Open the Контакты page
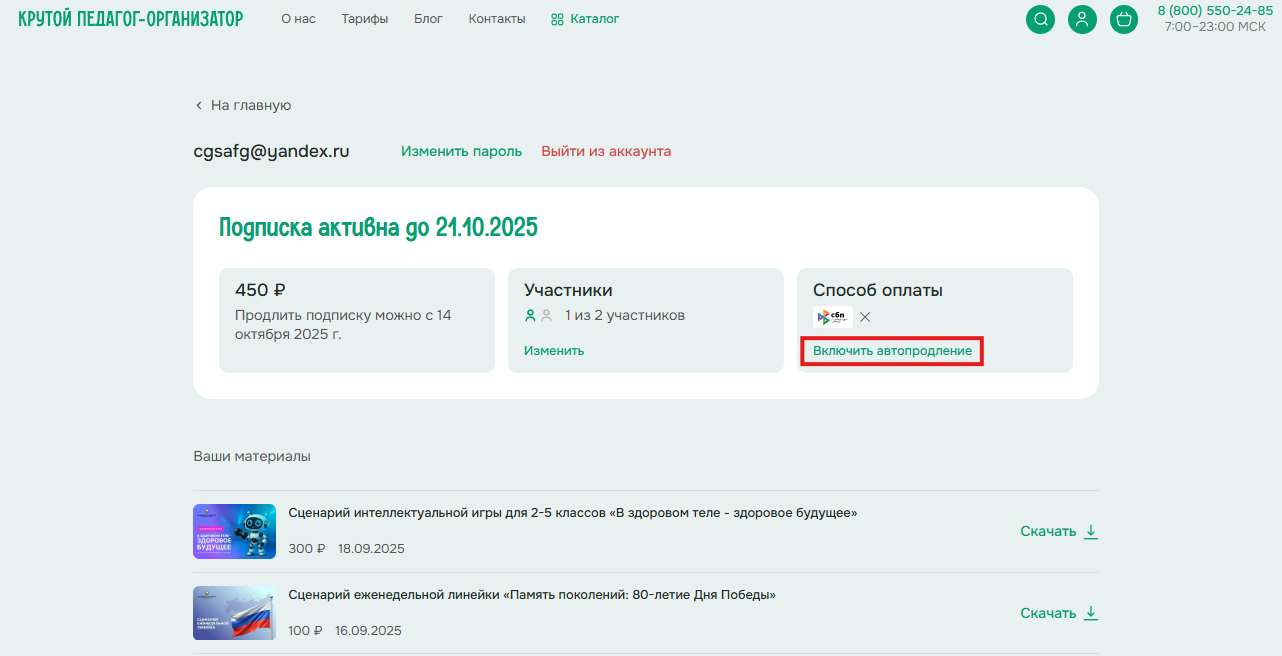1282x656 pixels. pos(496,19)
